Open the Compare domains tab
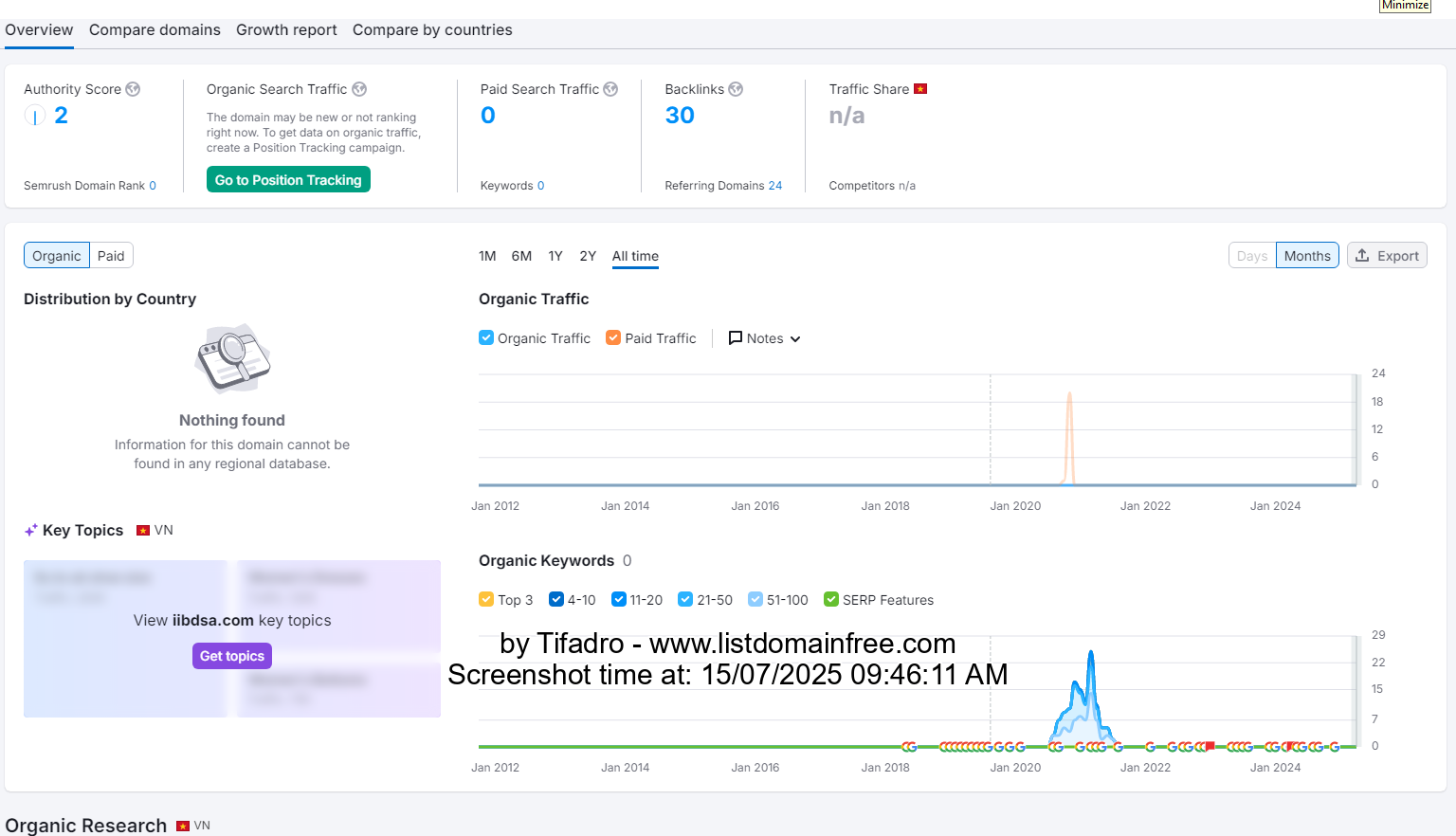1456x836 pixels. [x=155, y=30]
